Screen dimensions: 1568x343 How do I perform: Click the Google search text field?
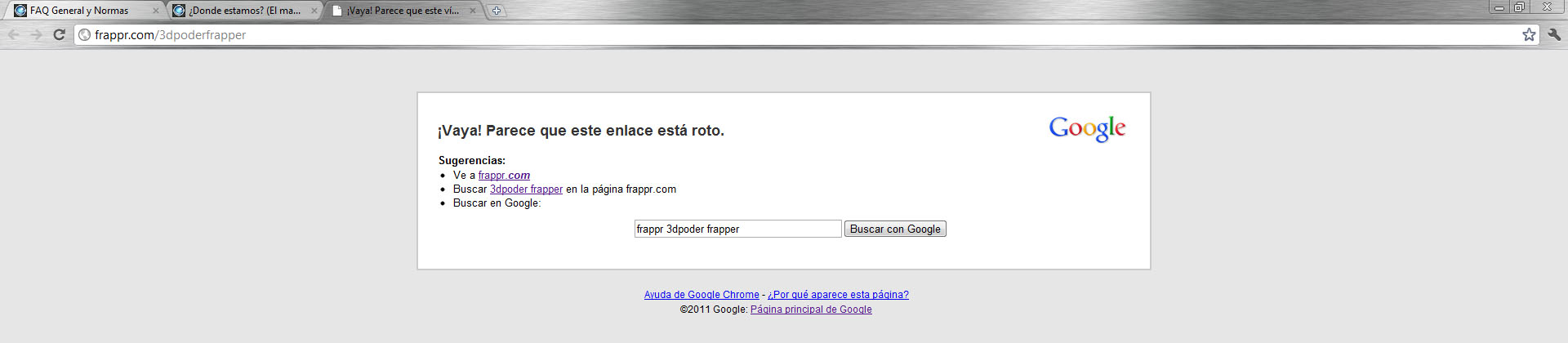click(x=737, y=229)
